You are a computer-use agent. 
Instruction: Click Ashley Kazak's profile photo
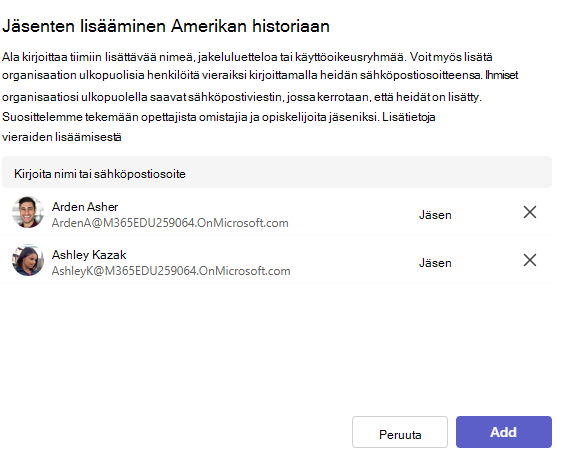pyautogui.click(x=28, y=260)
